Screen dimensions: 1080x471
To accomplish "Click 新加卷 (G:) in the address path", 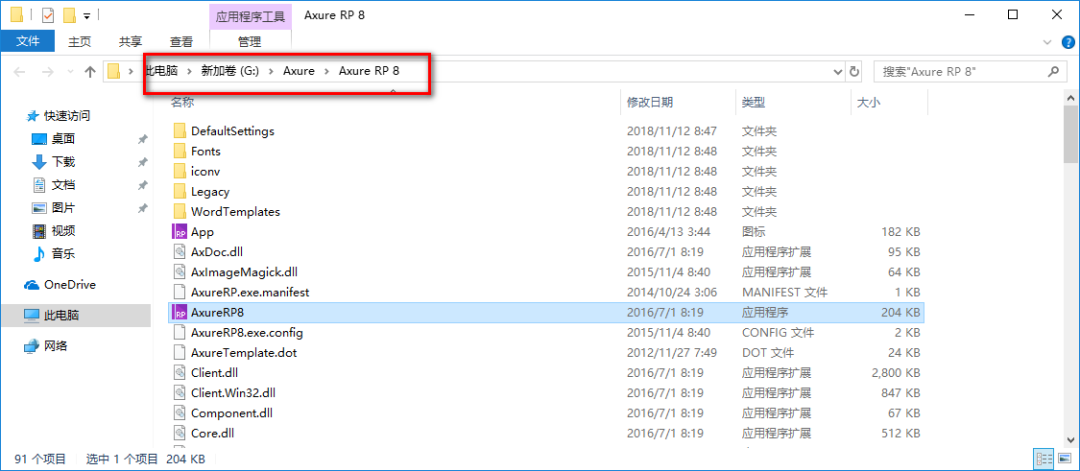I will click(229, 71).
